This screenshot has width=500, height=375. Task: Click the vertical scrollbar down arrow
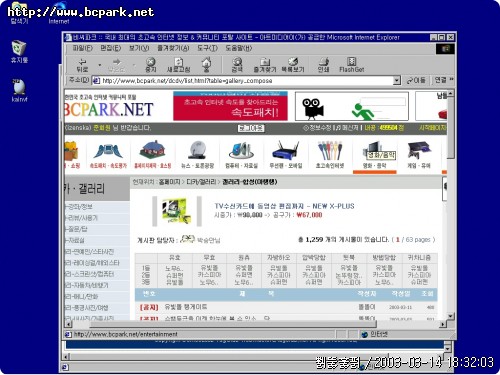tap(450, 316)
